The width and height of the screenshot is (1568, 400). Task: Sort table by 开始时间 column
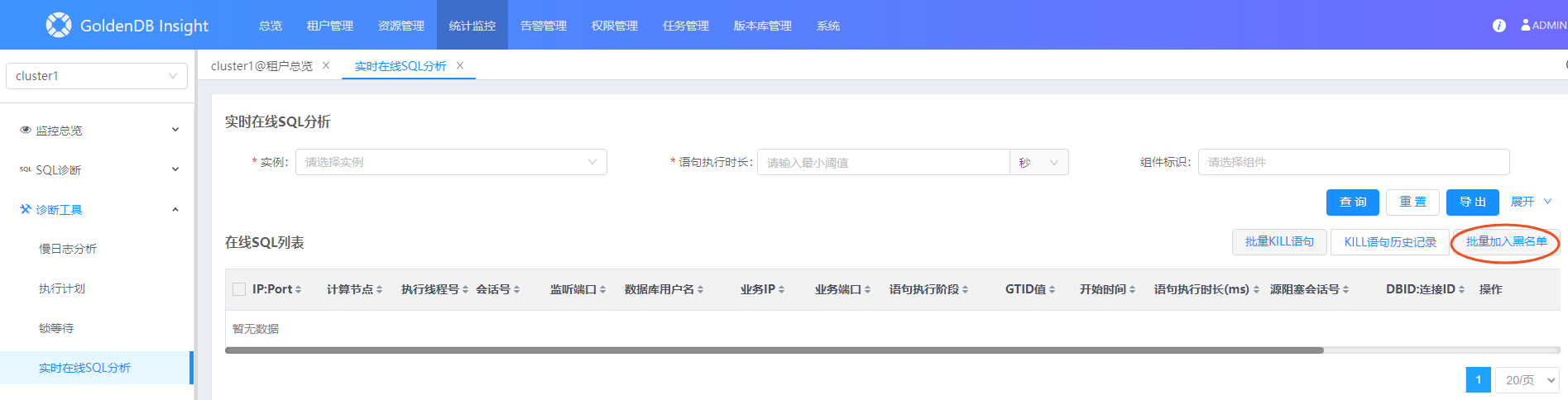point(1132,289)
